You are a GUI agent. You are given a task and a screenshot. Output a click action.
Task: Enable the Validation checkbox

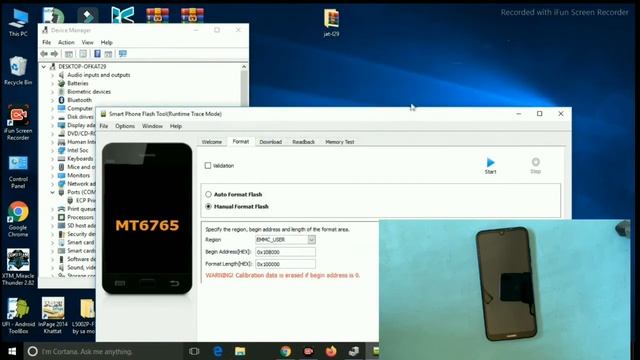(x=208, y=166)
